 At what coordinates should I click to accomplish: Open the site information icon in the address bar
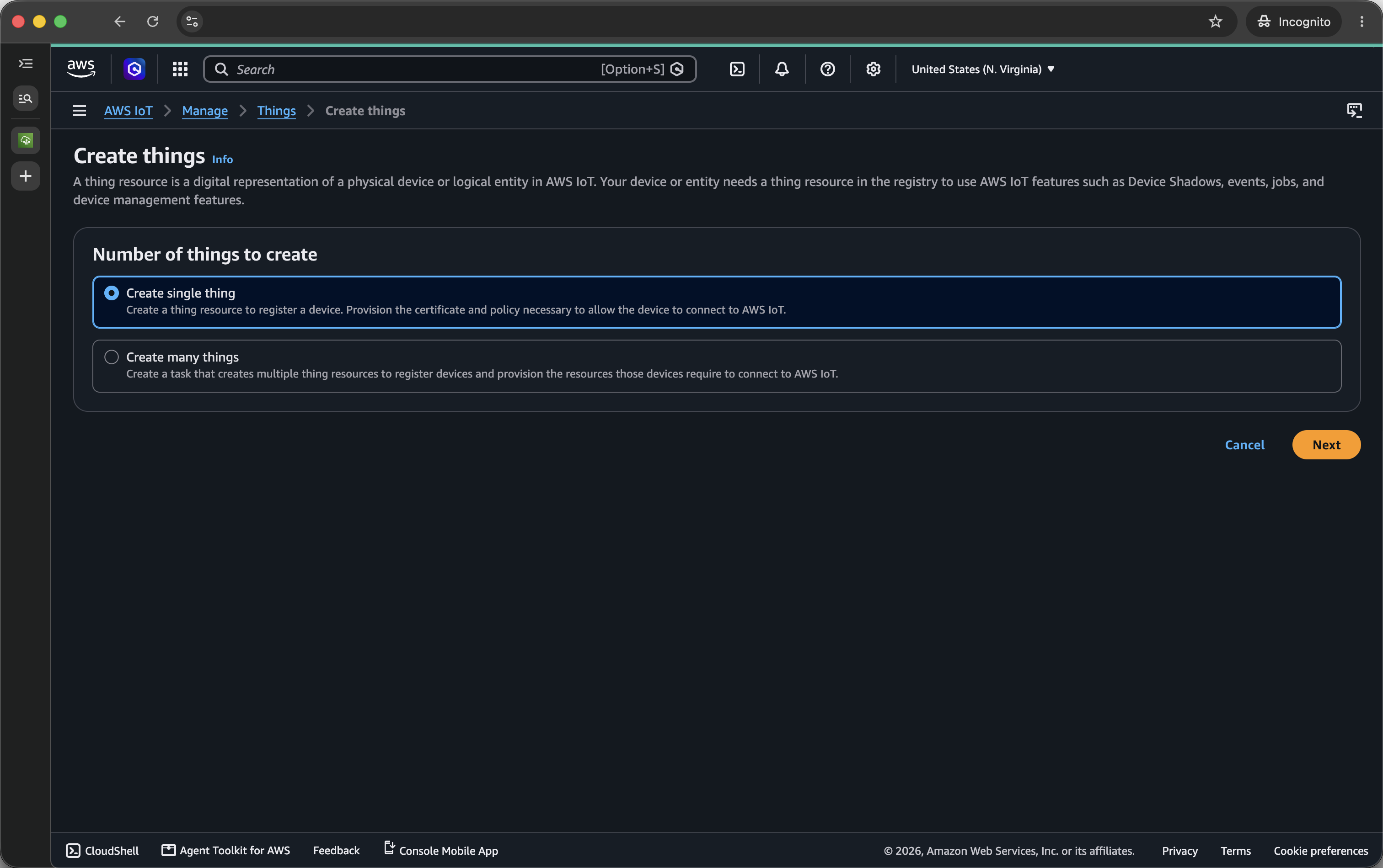point(192,21)
